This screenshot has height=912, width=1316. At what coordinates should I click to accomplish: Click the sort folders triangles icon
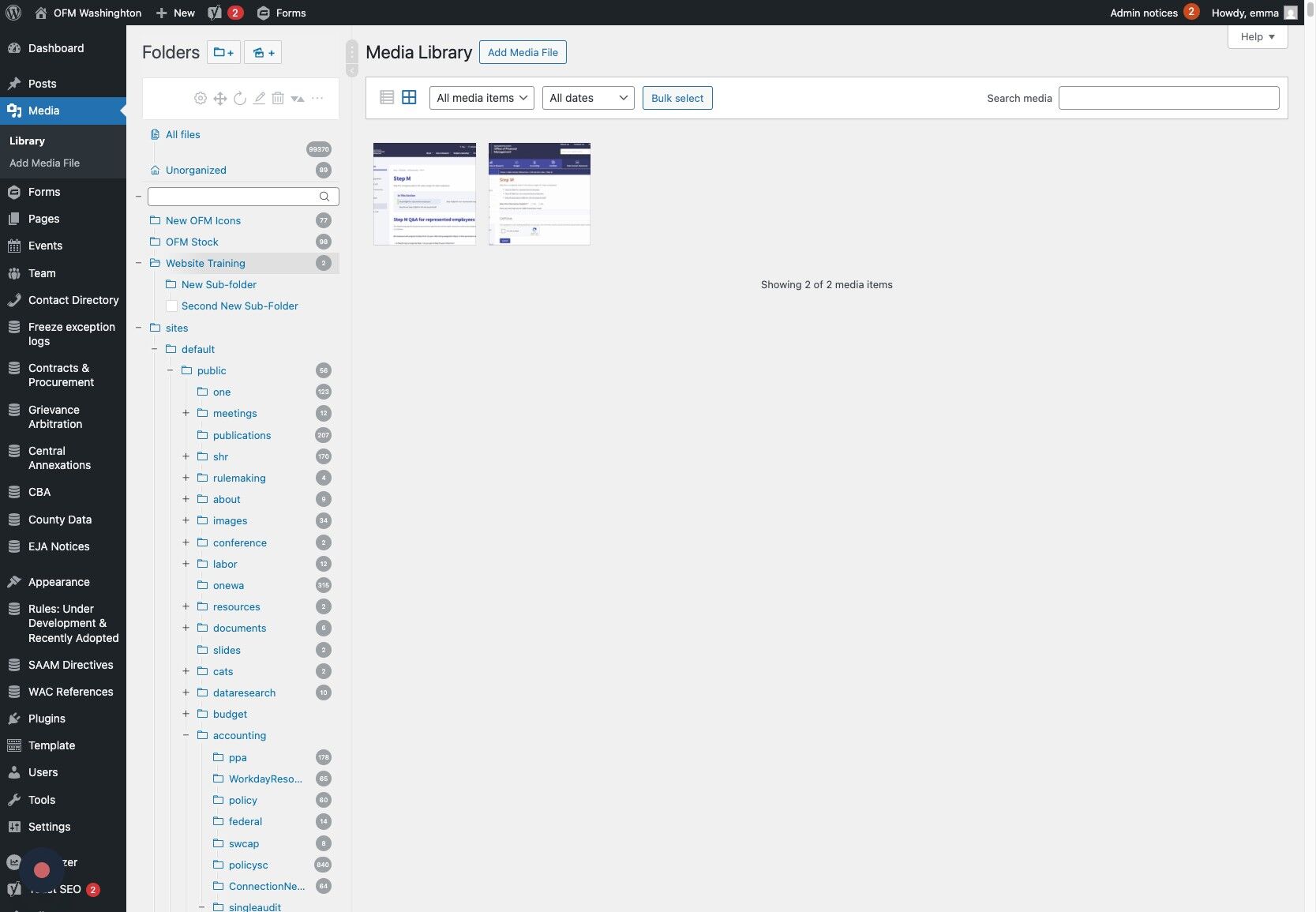tap(298, 98)
